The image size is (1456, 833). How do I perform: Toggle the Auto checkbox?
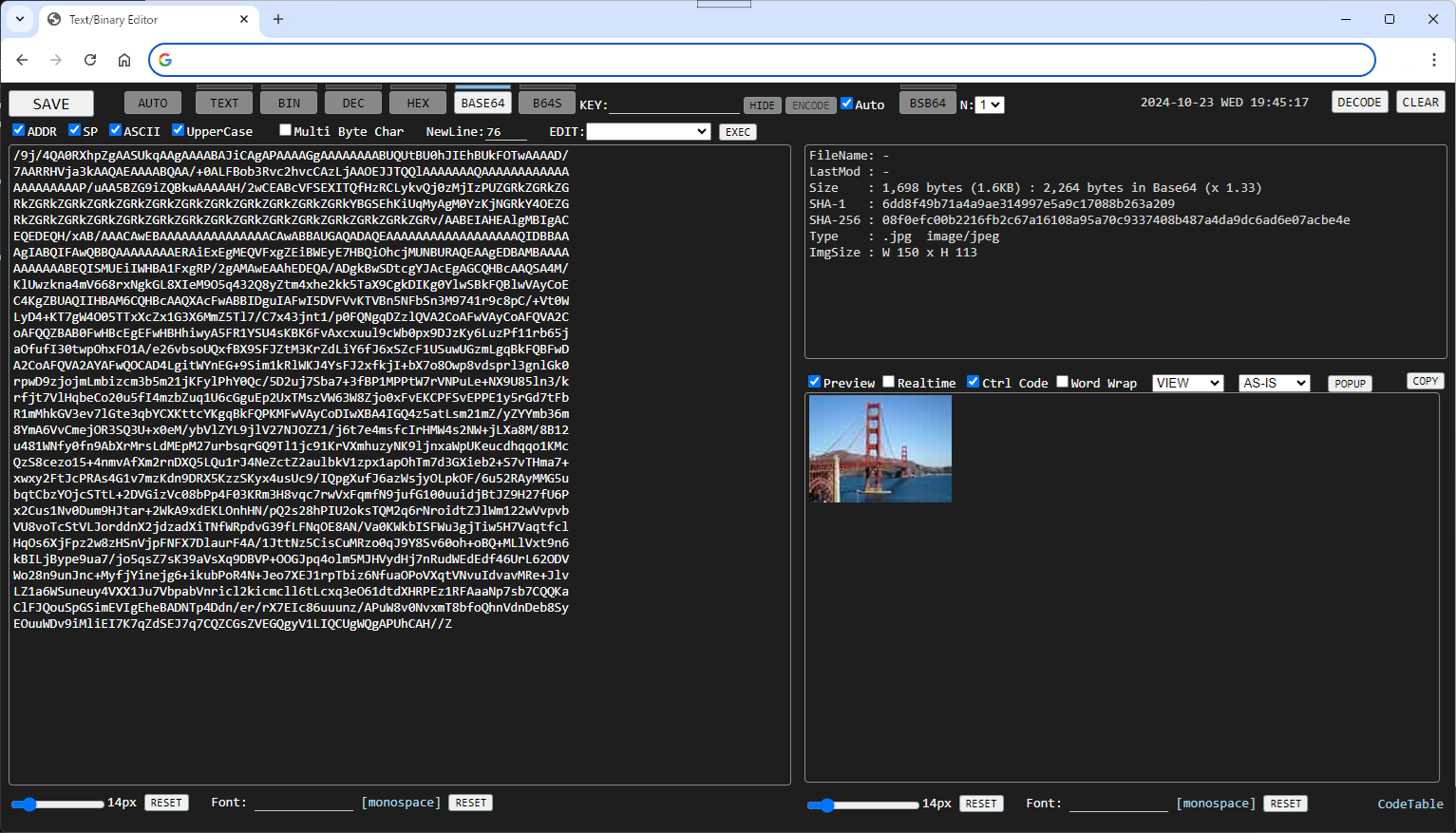[847, 104]
